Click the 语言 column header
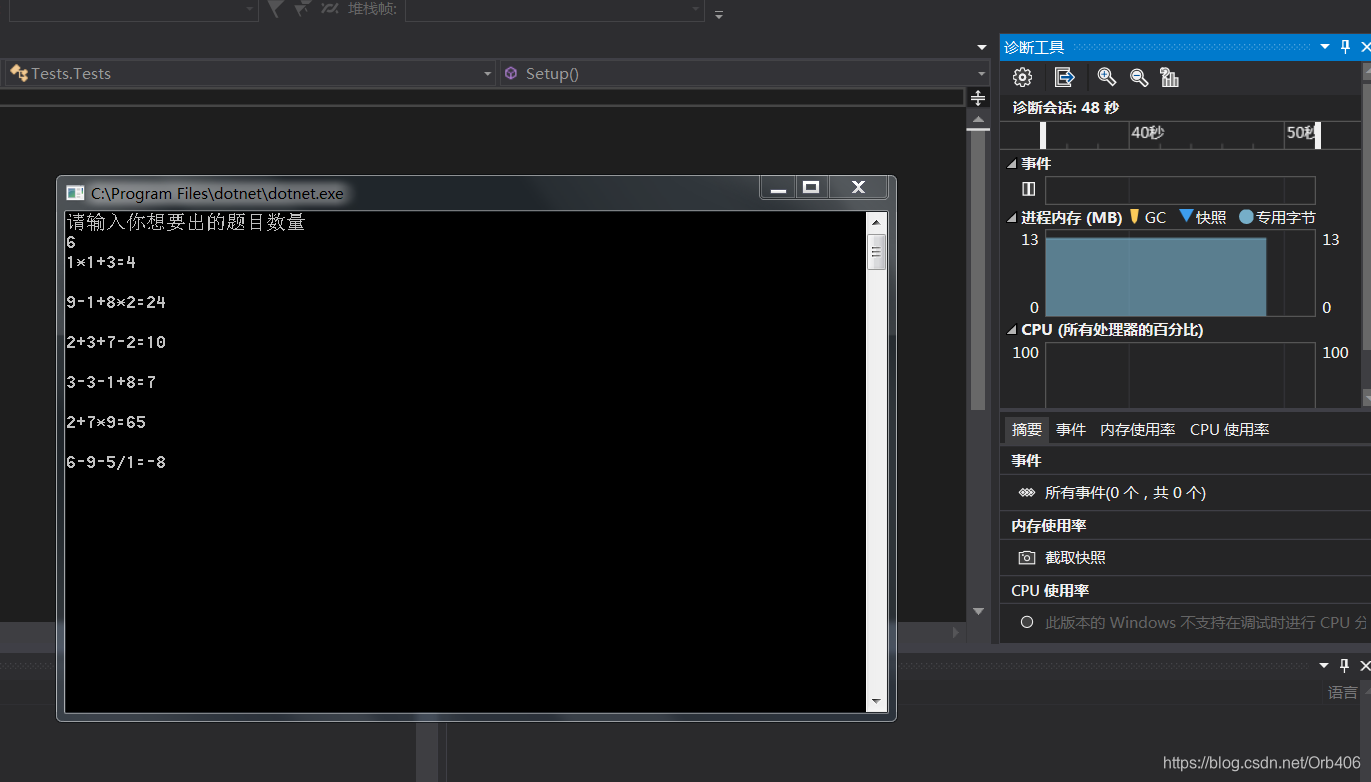Screen dimensions: 1371x782 (x=1343, y=692)
